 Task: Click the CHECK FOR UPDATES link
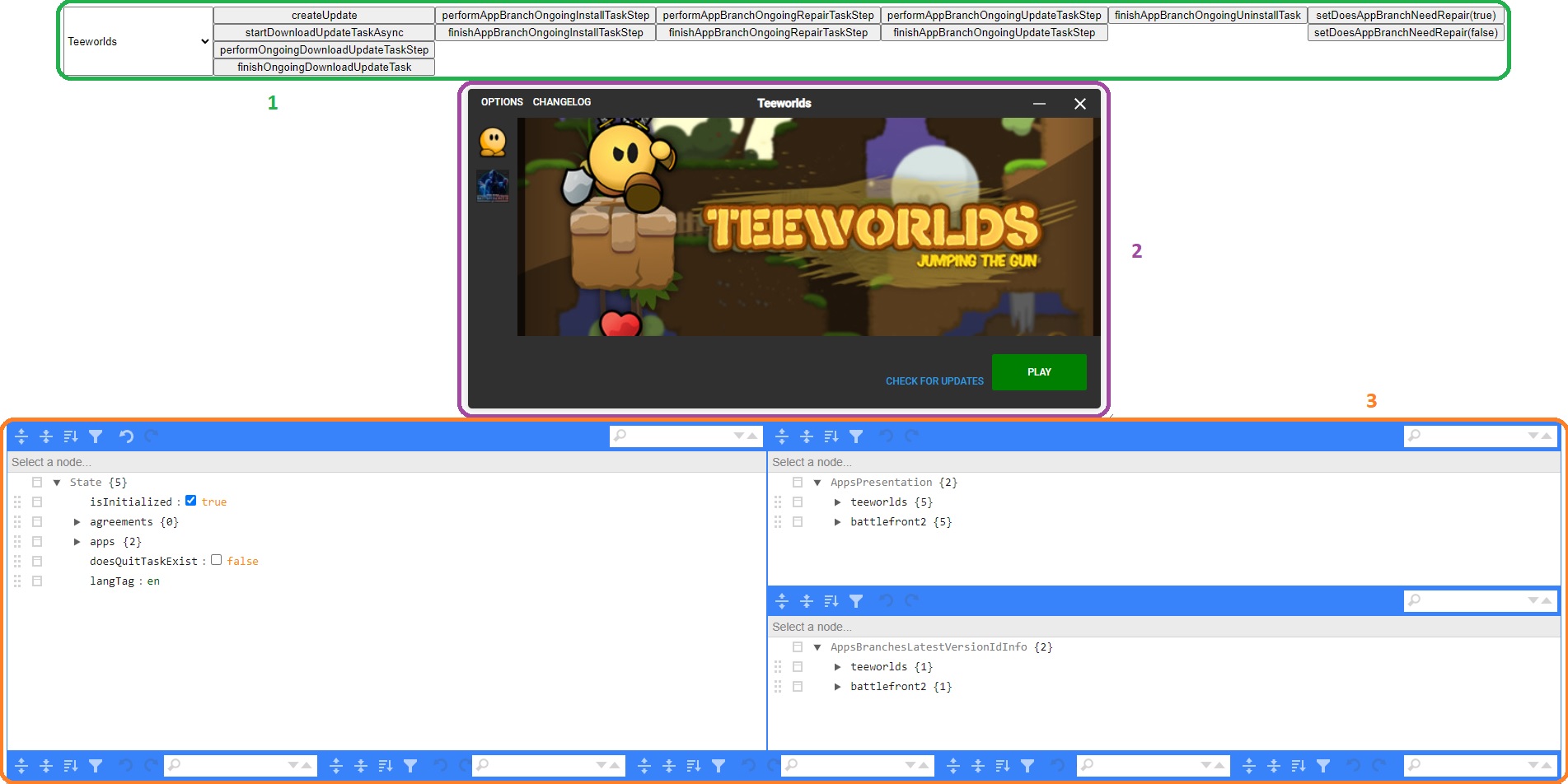pos(934,381)
